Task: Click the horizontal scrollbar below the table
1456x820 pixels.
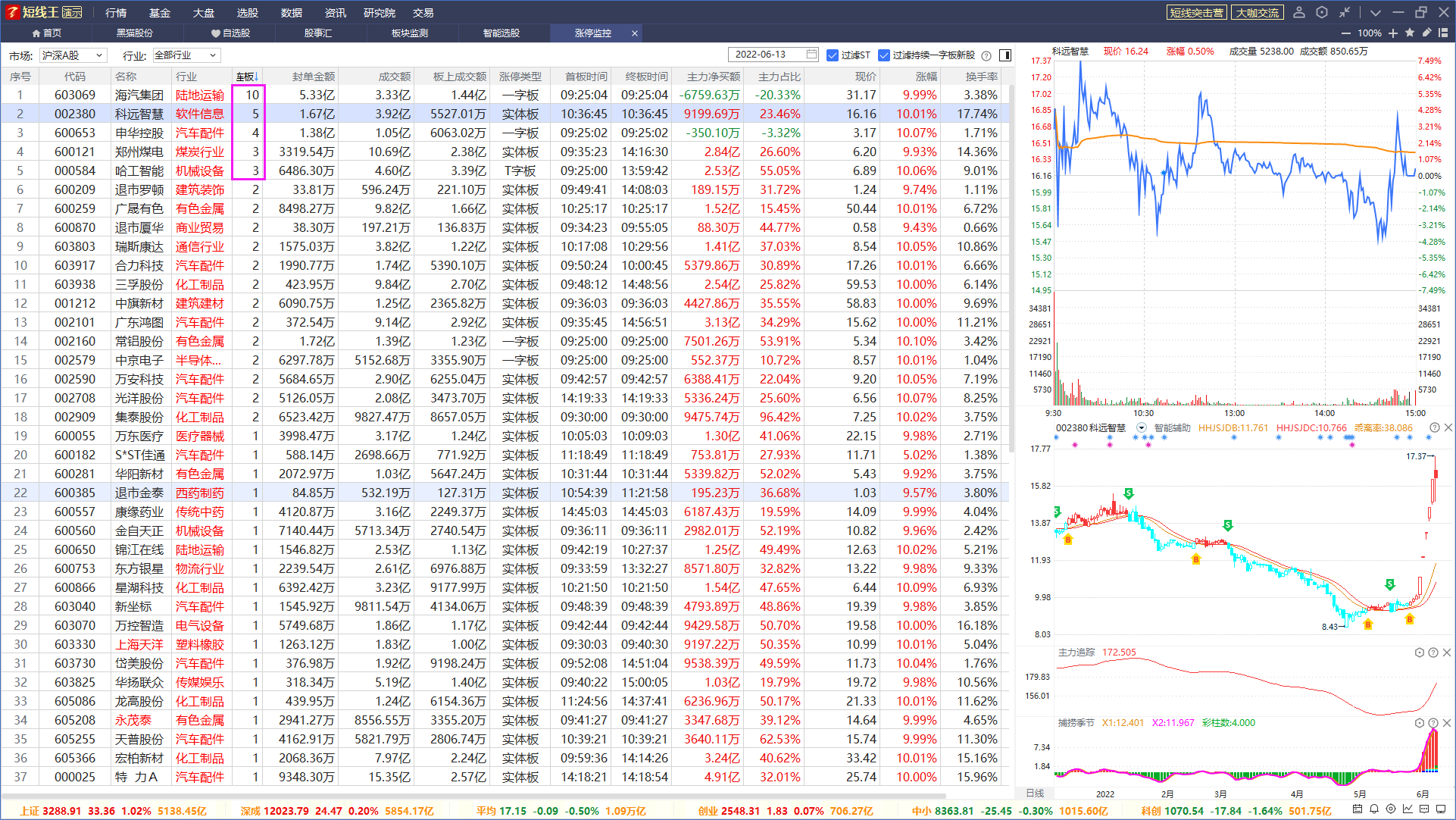Action: (x=473, y=796)
